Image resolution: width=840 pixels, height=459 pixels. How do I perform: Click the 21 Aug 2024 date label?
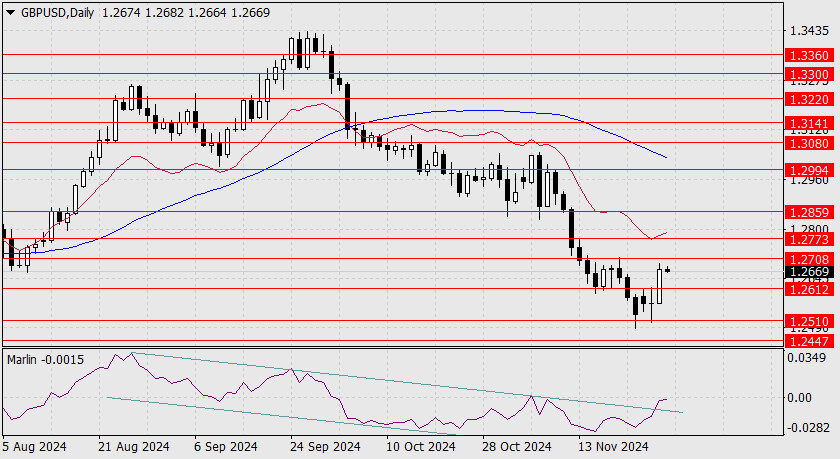coord(133,446)
